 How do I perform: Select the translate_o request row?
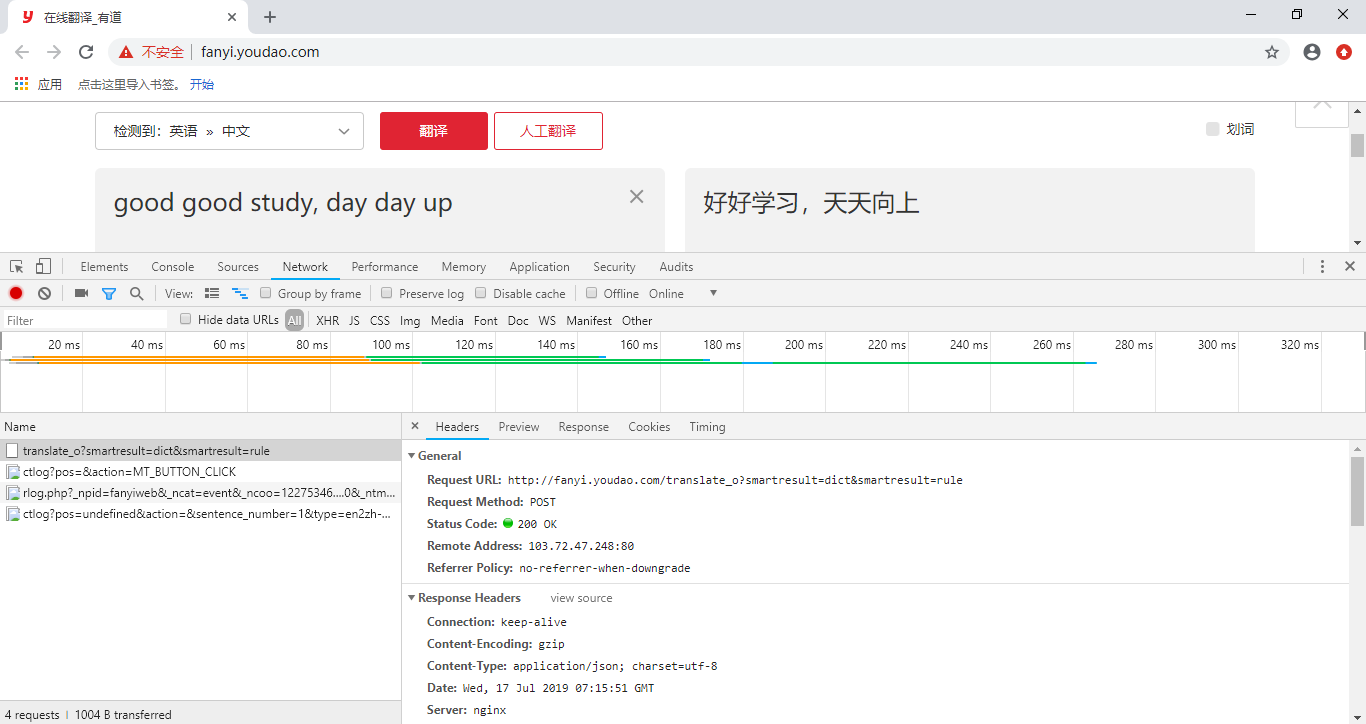pos(200,451)
